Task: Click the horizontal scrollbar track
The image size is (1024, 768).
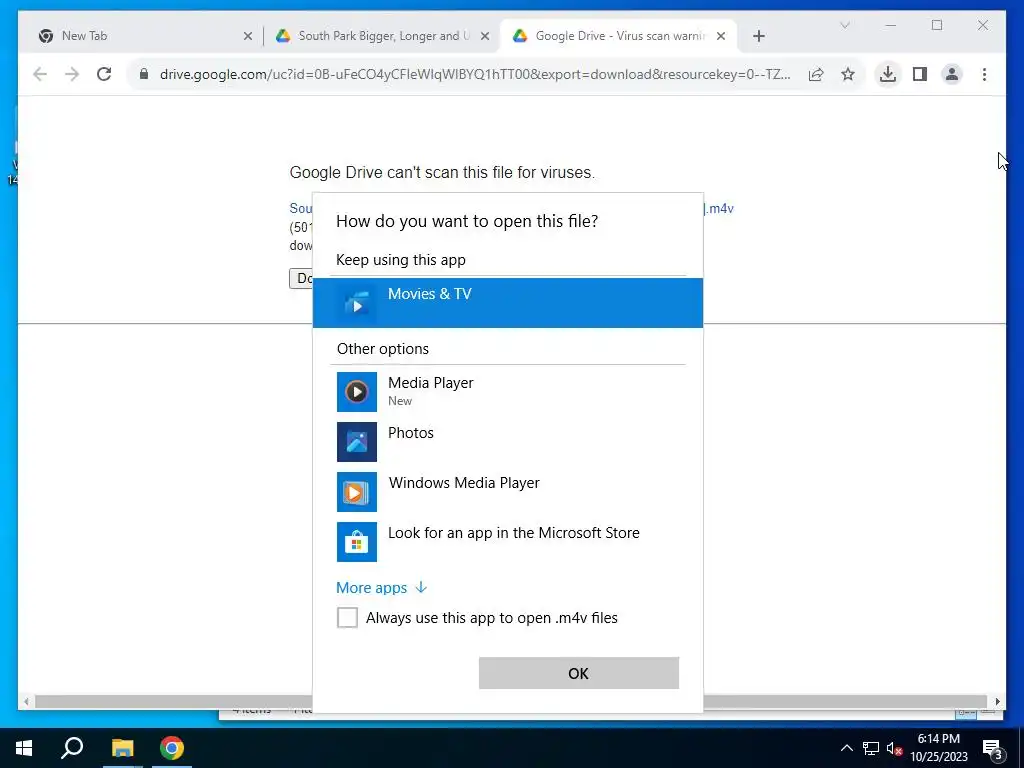Action: 511,701
